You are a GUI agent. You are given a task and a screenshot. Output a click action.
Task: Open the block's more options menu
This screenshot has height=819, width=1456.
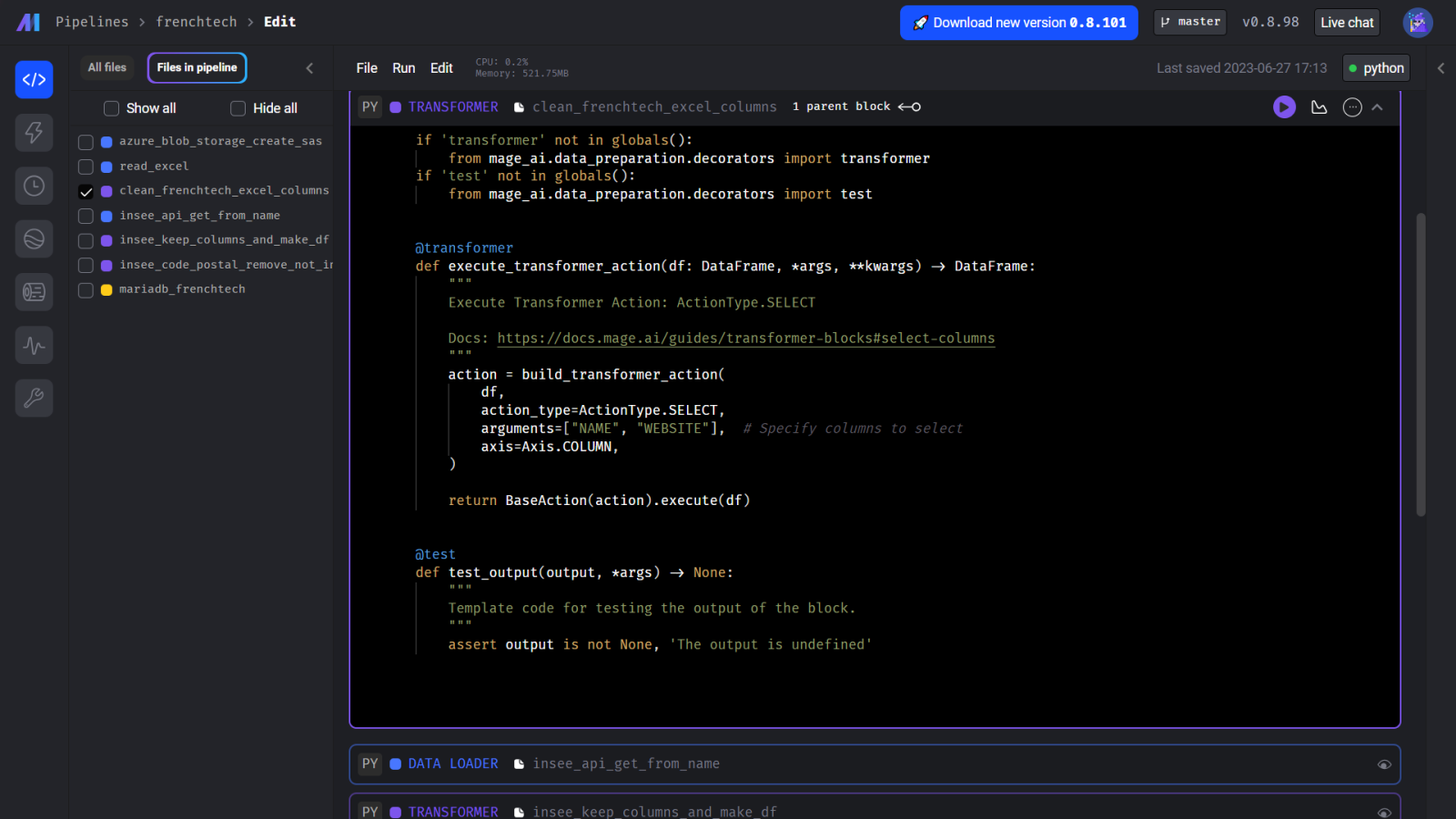pos(1352,107)
